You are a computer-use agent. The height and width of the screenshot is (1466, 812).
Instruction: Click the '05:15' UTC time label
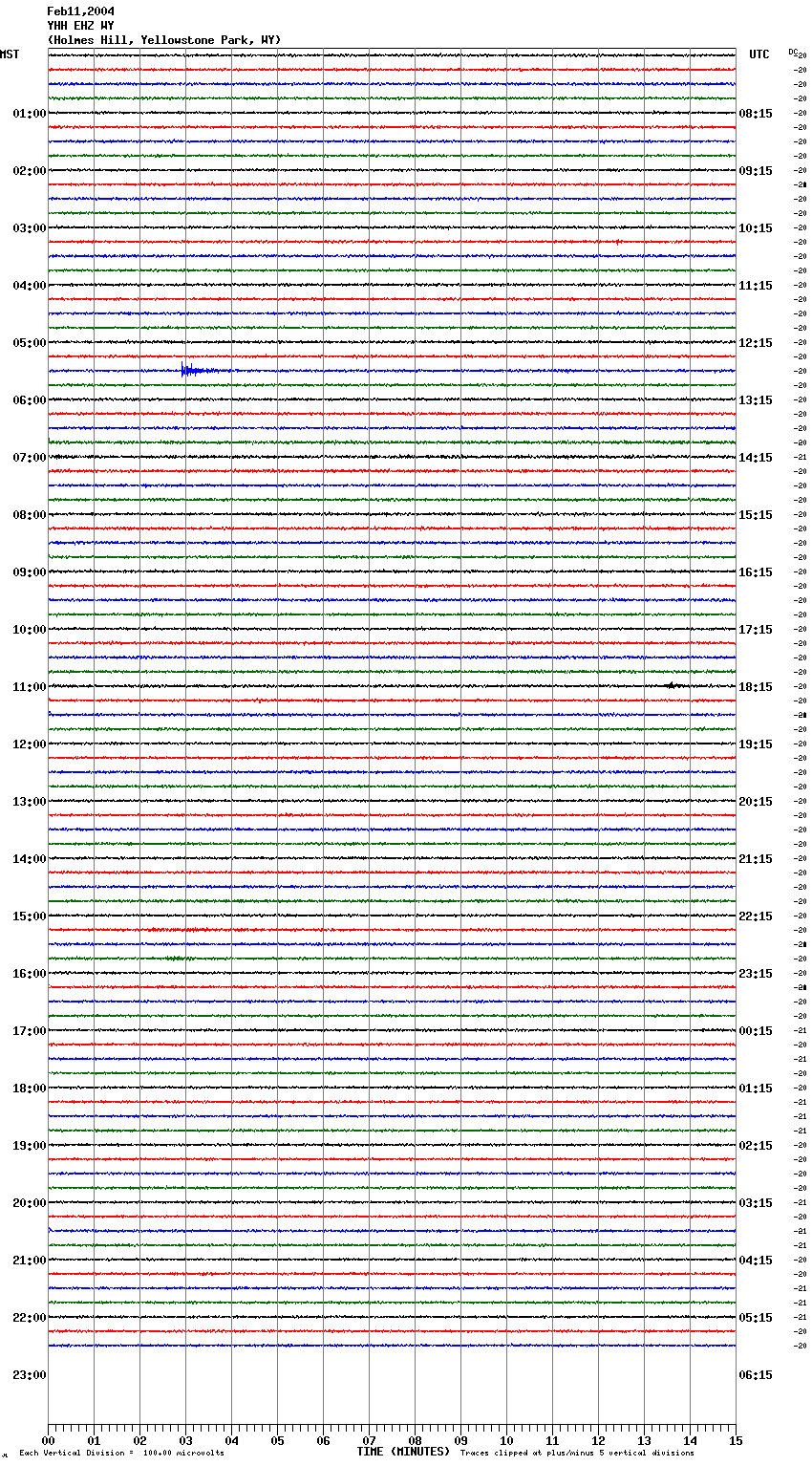click(x=756, y=1318)
